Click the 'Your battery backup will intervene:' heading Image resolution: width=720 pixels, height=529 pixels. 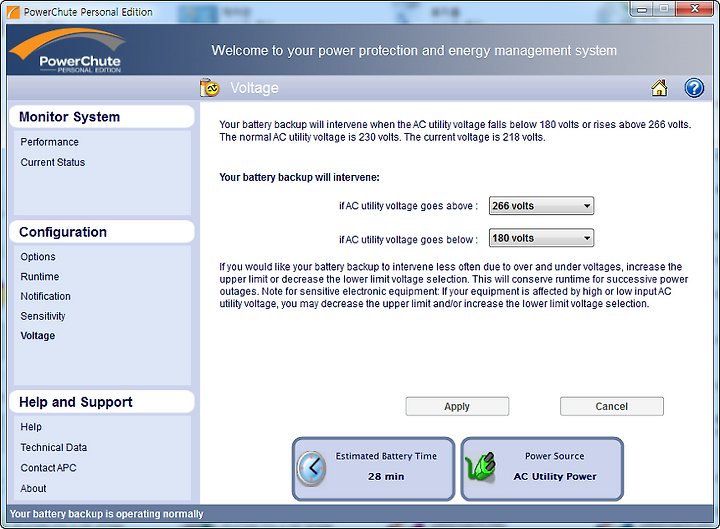pyautogui.click(x=299, y=177)
